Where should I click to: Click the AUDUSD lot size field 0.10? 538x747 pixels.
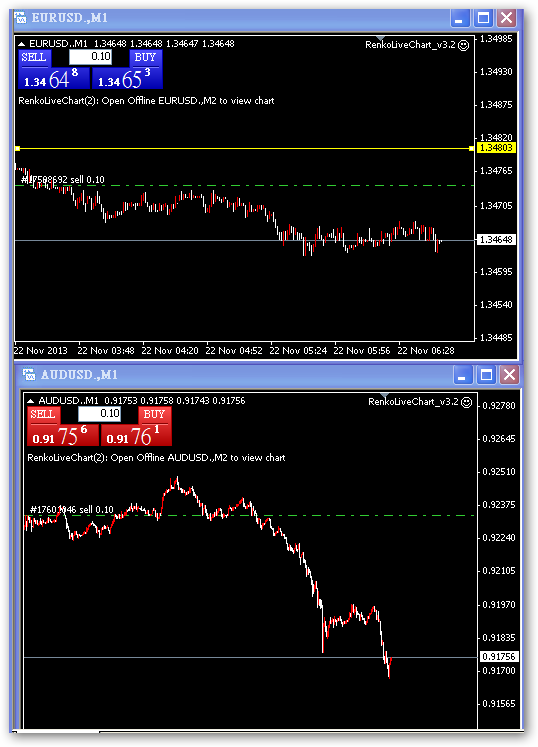(100, 414)
